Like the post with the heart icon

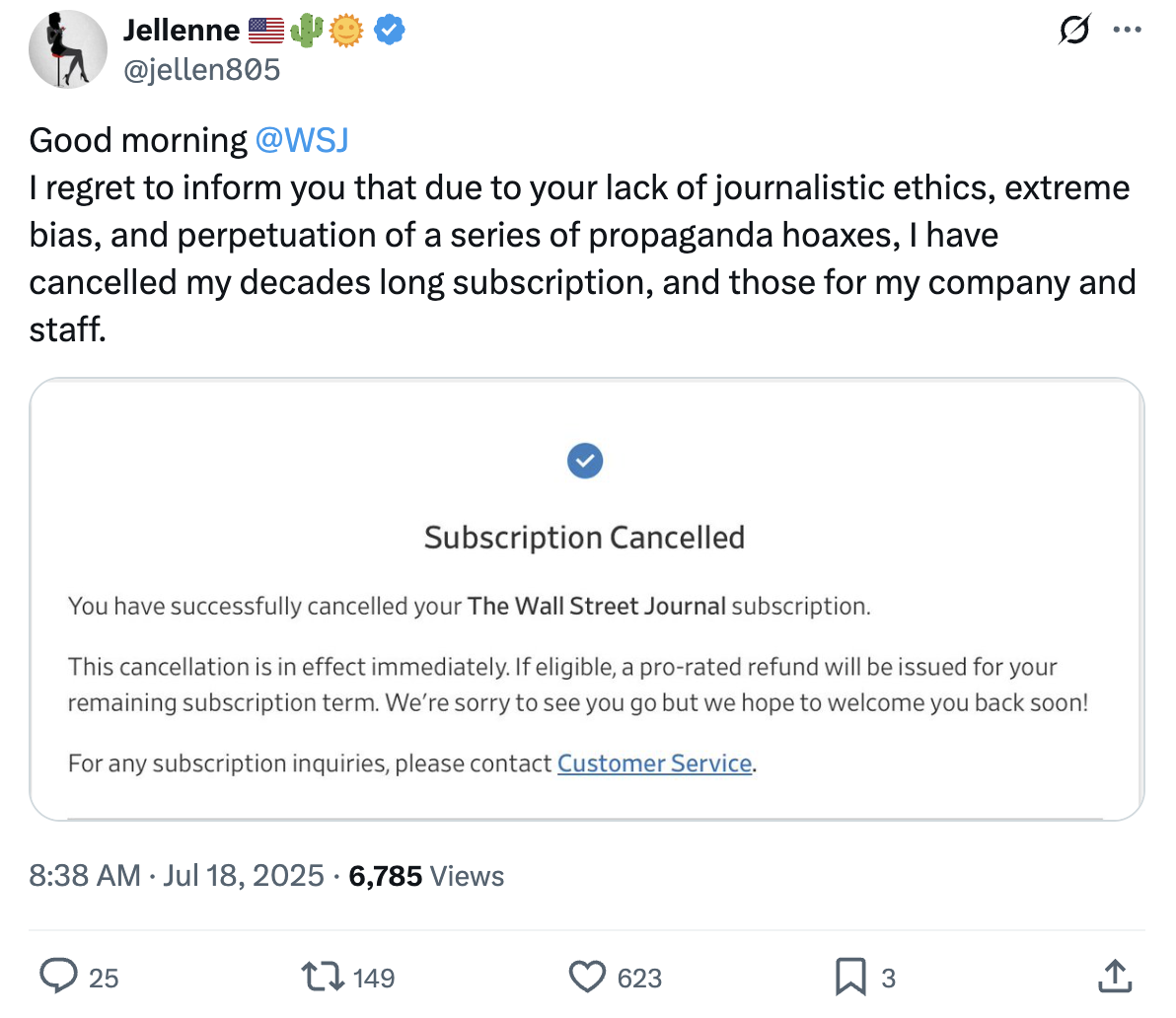pyautogui.click(x=587, y=977)
